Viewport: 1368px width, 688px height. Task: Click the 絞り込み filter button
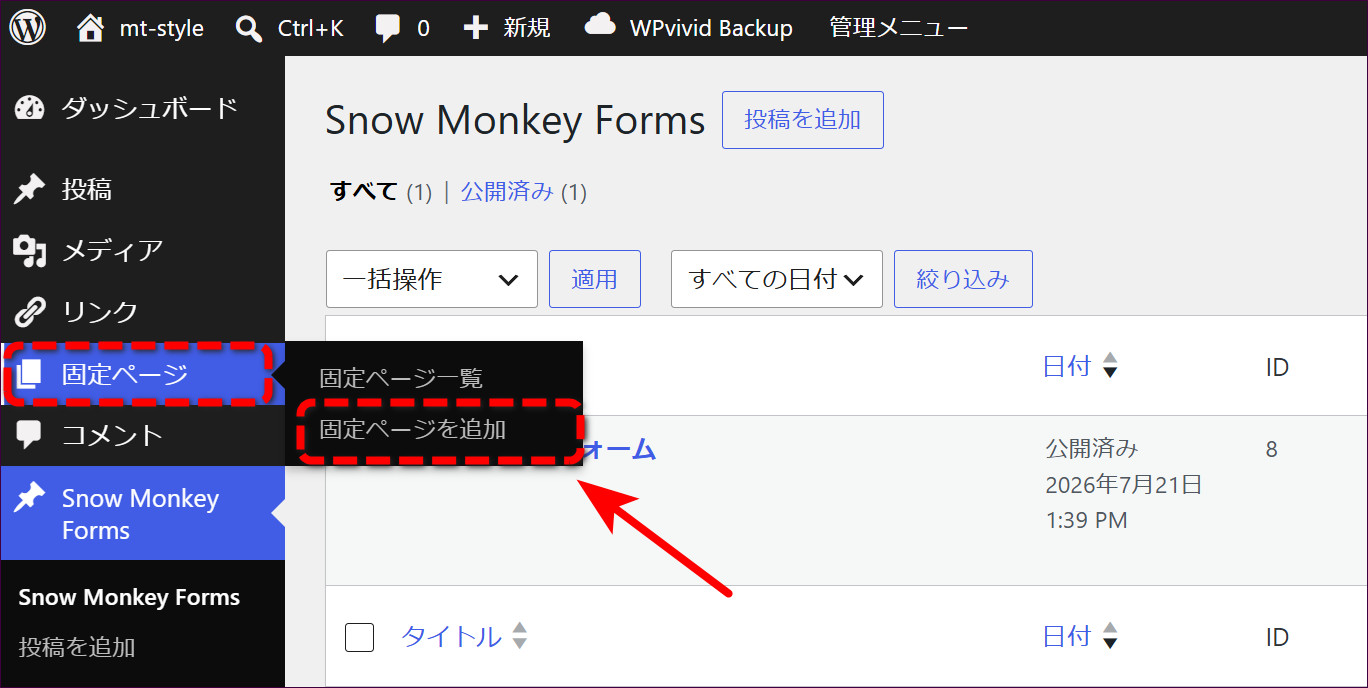coord(963,279)
